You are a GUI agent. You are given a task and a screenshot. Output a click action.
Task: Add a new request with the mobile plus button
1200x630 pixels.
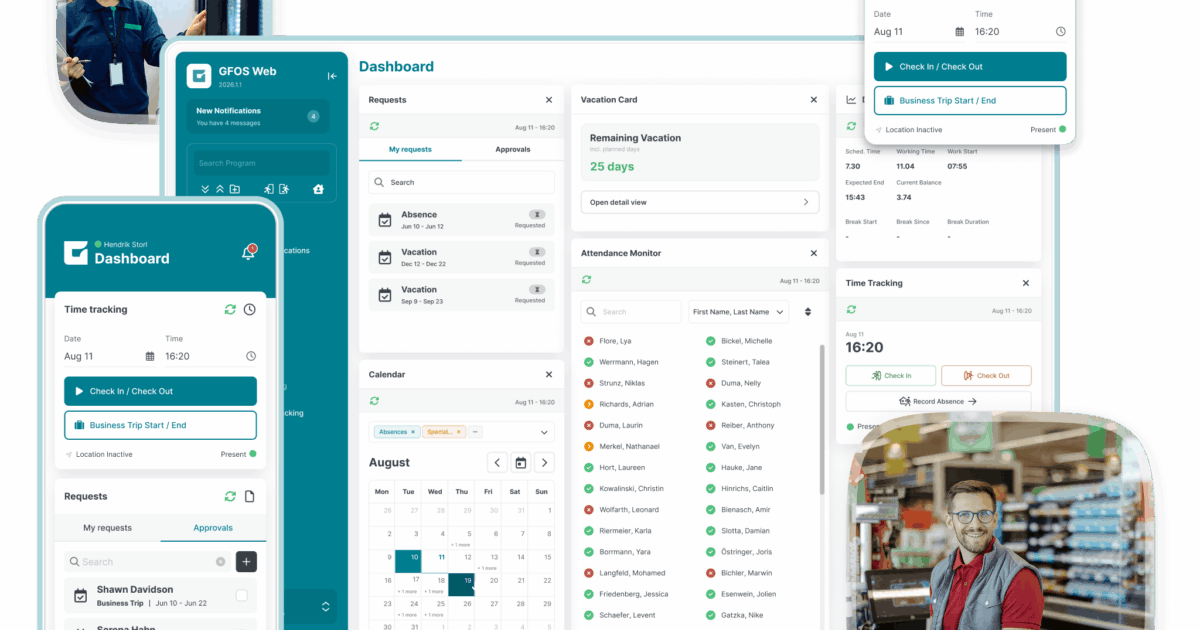click(247, 561)
